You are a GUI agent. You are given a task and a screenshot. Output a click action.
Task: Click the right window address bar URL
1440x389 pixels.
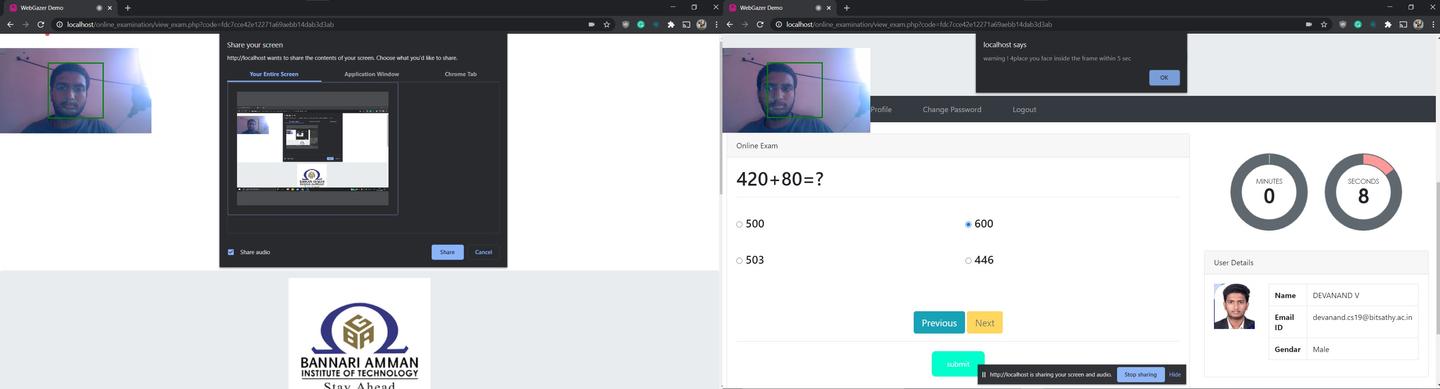point(919,24)
